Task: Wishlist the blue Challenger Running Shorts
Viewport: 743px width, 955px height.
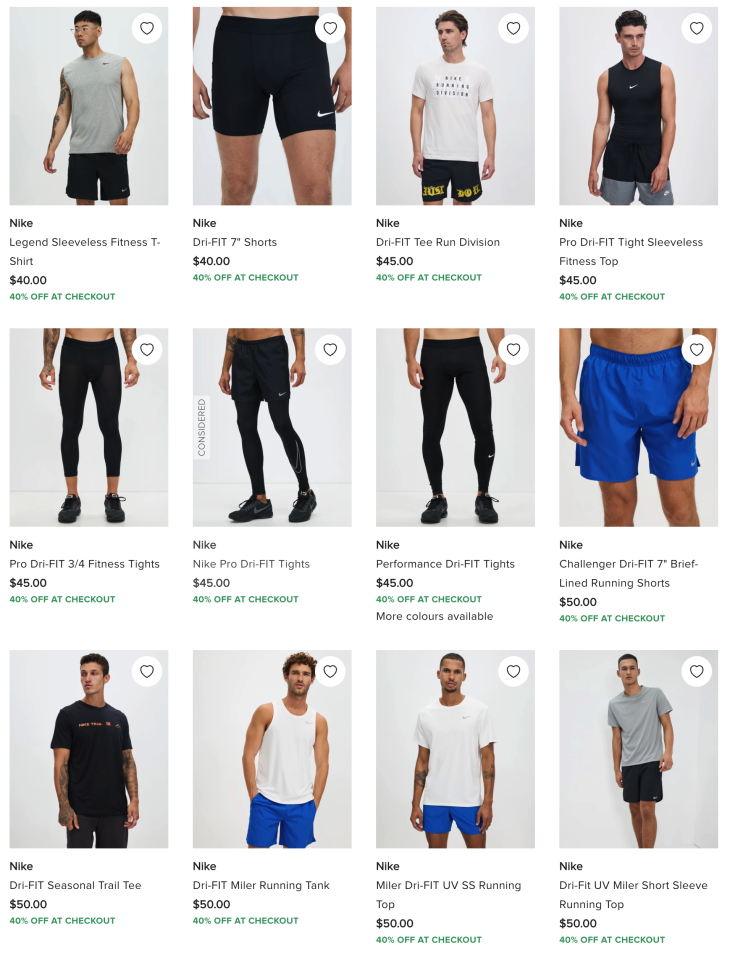Action: tap(697, 350)
